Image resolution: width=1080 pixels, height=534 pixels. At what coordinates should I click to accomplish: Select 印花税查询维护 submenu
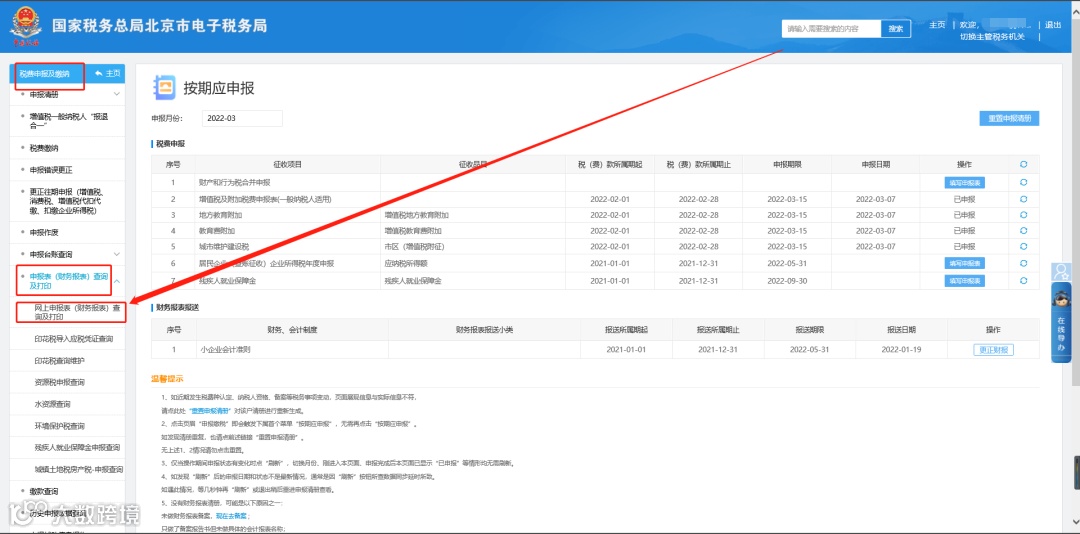(x=59, y=360)
